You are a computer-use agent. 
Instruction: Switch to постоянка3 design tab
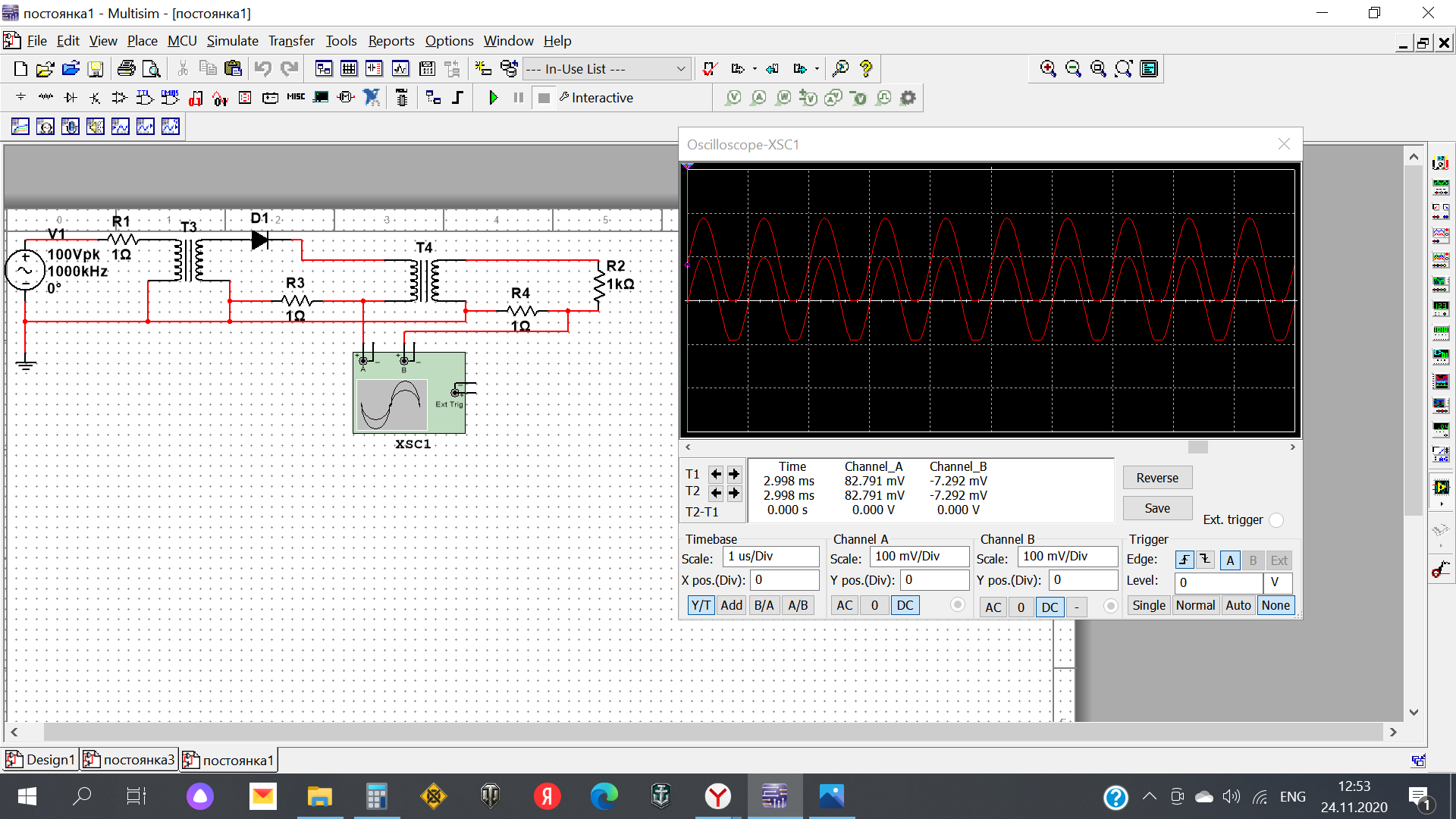(130, 760)
